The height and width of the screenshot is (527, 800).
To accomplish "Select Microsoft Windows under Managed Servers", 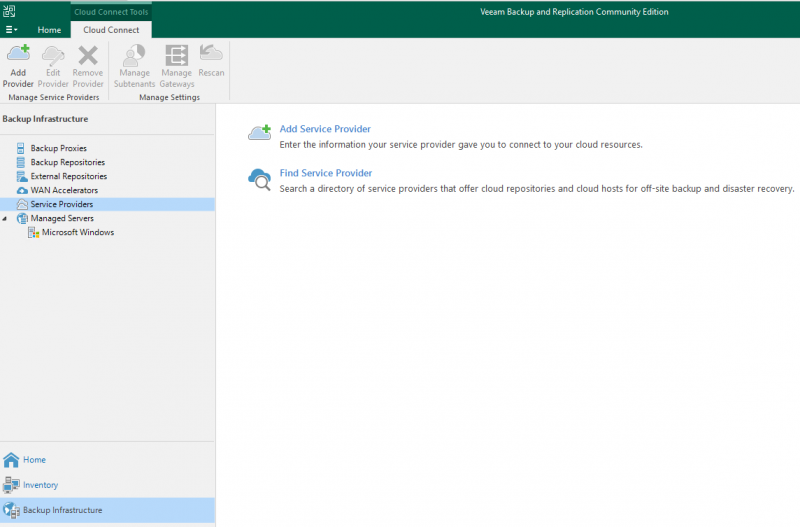I will point(78,232).
